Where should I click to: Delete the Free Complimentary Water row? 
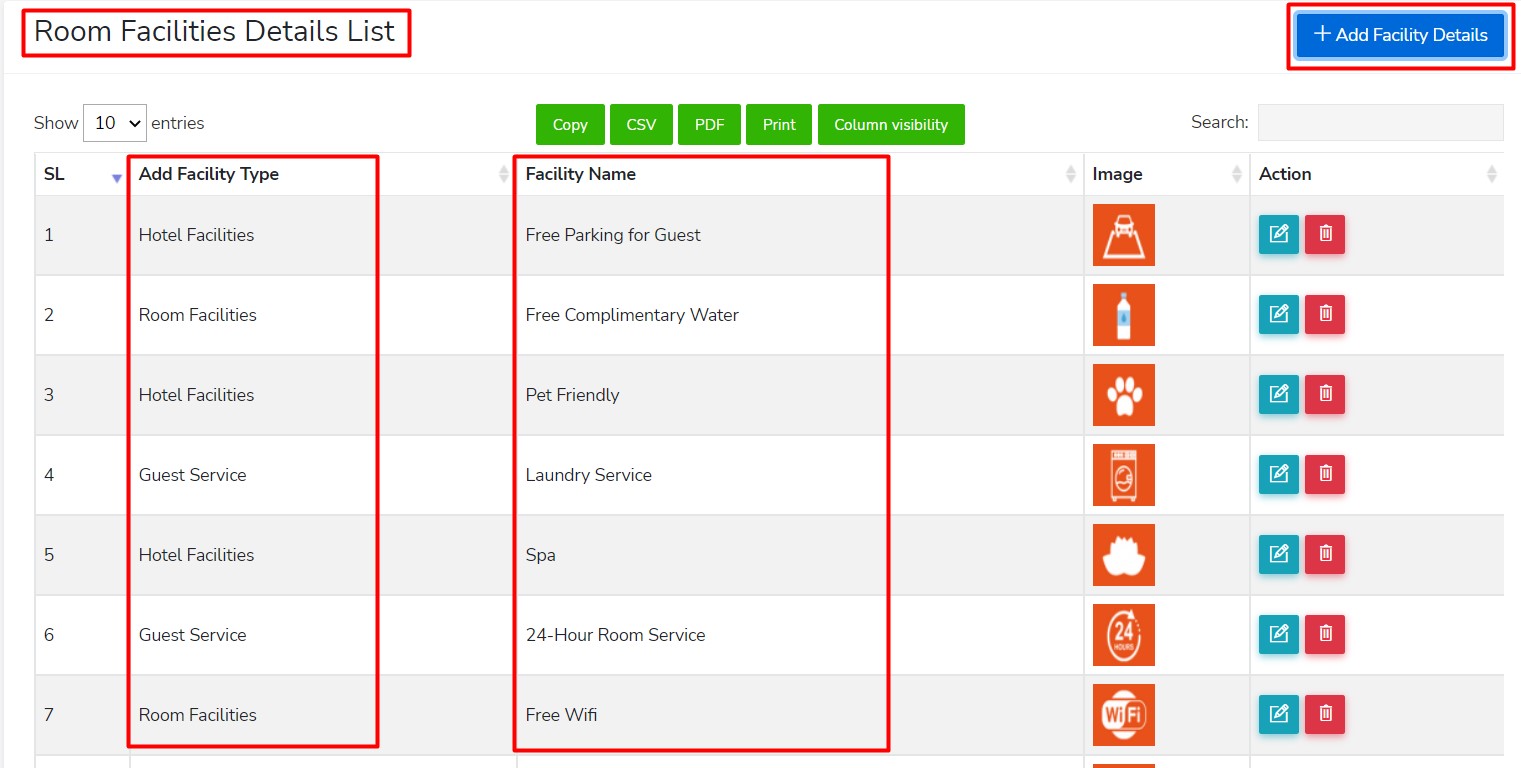coord(1325,315)
